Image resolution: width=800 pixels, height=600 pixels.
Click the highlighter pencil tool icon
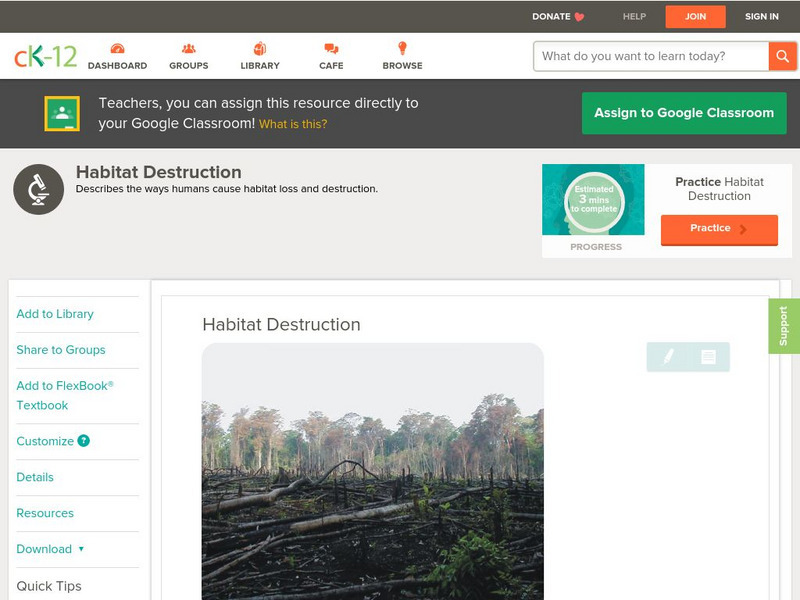pos(668,357)
